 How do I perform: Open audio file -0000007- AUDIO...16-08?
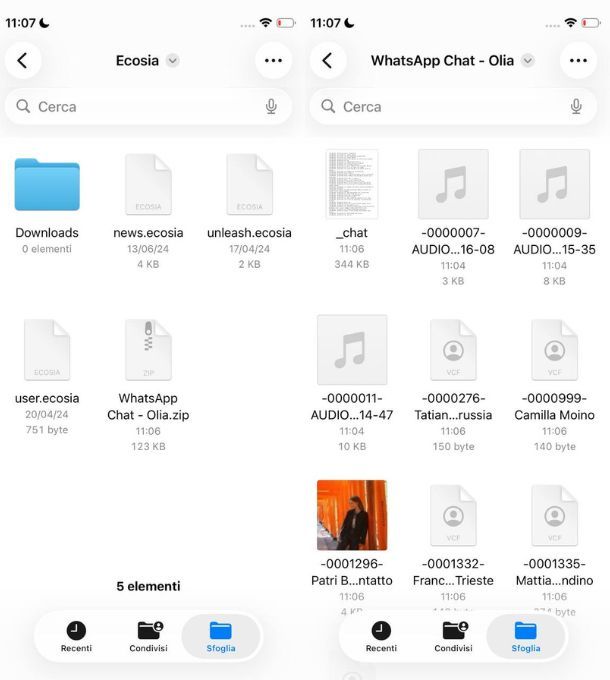click(453, 184)
